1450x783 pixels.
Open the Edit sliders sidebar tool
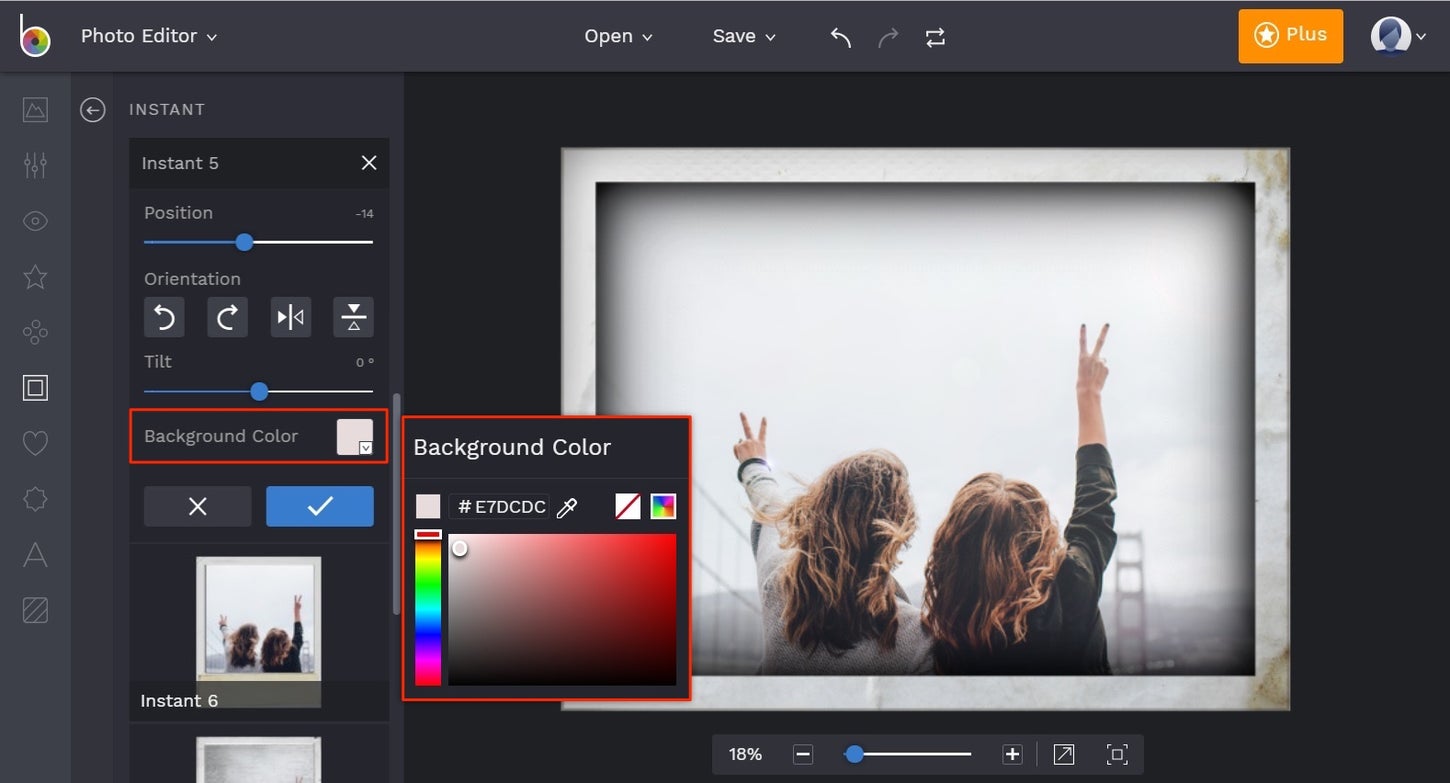point(35,165)
